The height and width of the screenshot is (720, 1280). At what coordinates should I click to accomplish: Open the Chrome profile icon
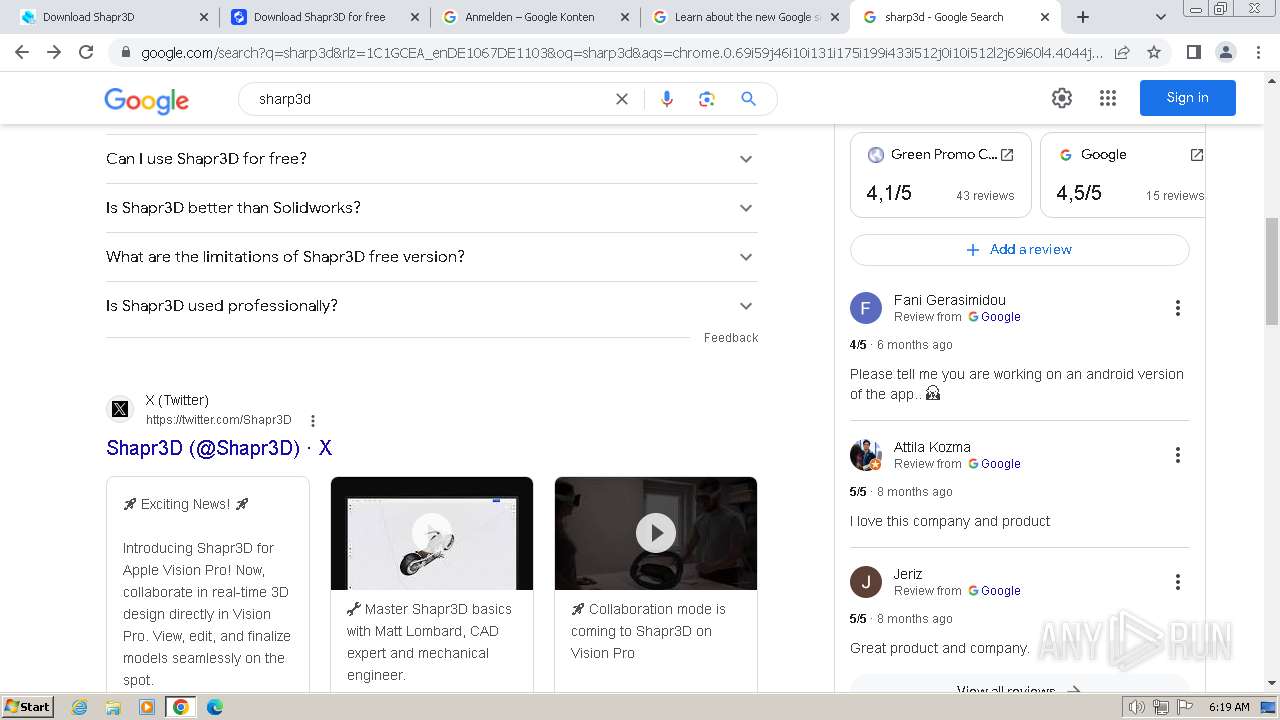[1225, 52]
